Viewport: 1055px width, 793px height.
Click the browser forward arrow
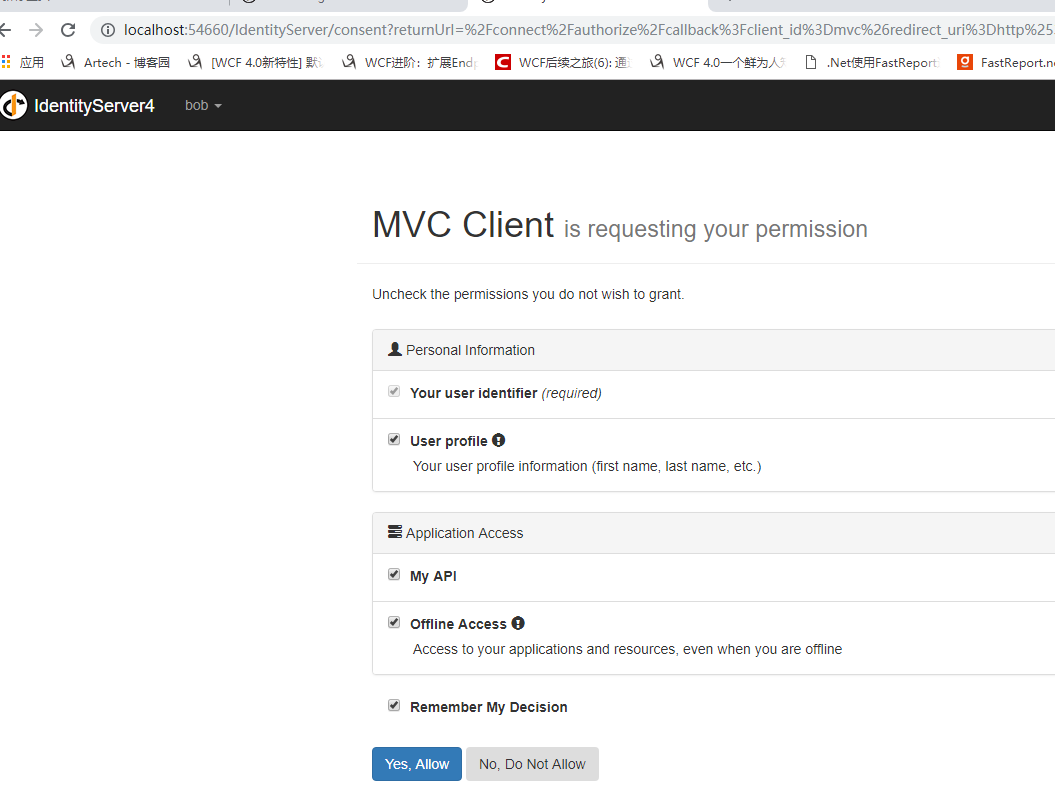click(36, 30)
